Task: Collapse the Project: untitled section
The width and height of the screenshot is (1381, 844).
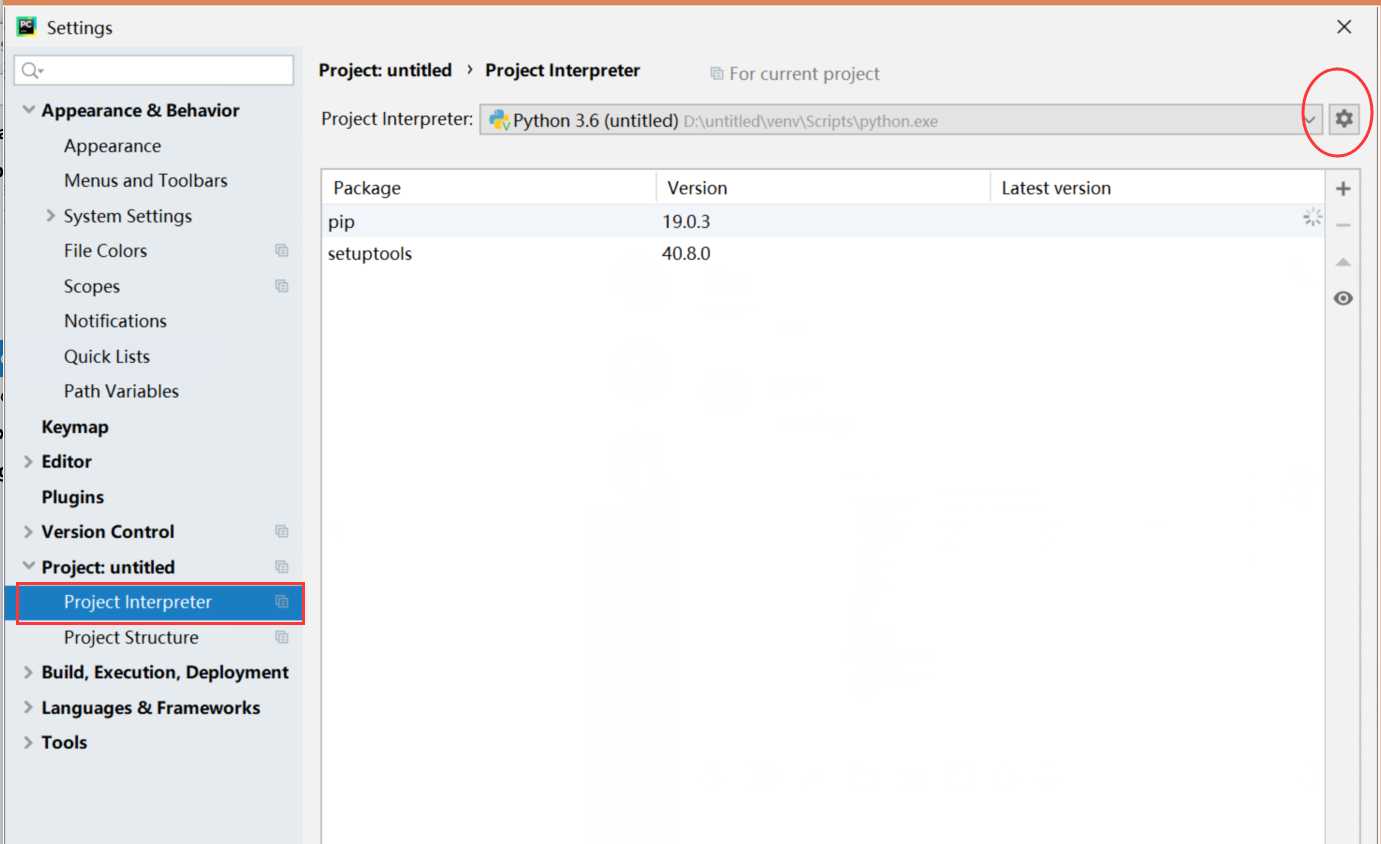Action: point(28,567)
